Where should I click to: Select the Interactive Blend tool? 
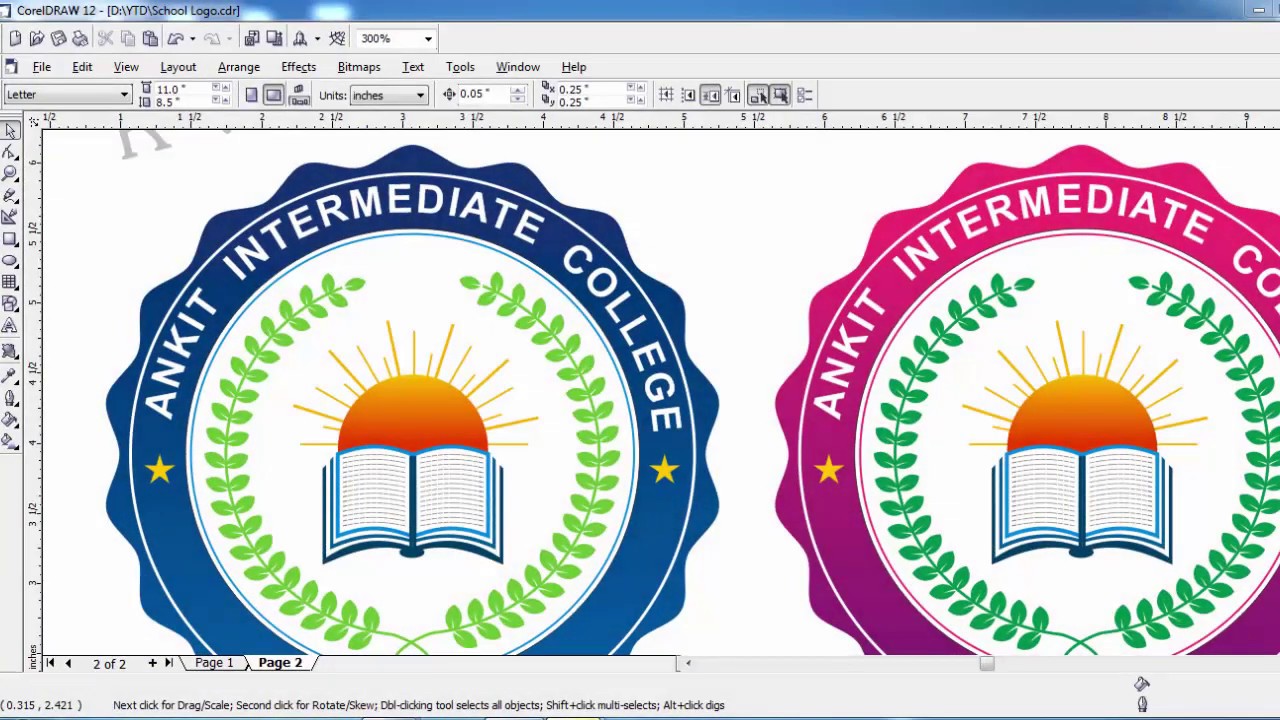[x=10, y=351]
